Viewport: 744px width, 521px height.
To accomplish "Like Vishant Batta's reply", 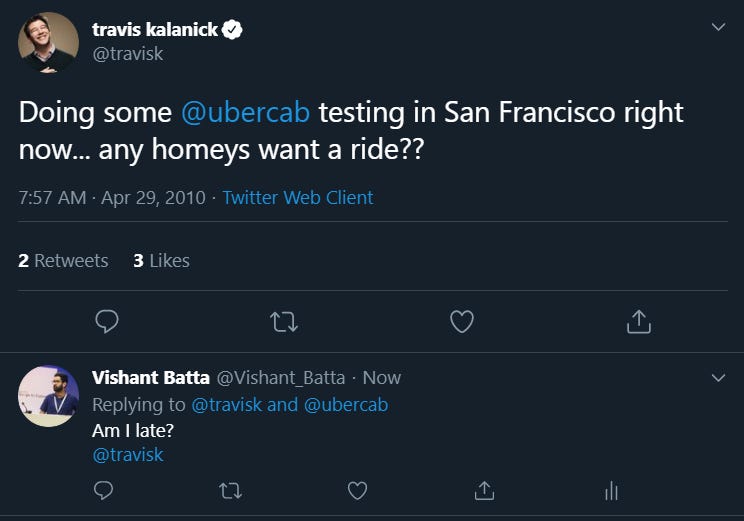I will (357, 490).
